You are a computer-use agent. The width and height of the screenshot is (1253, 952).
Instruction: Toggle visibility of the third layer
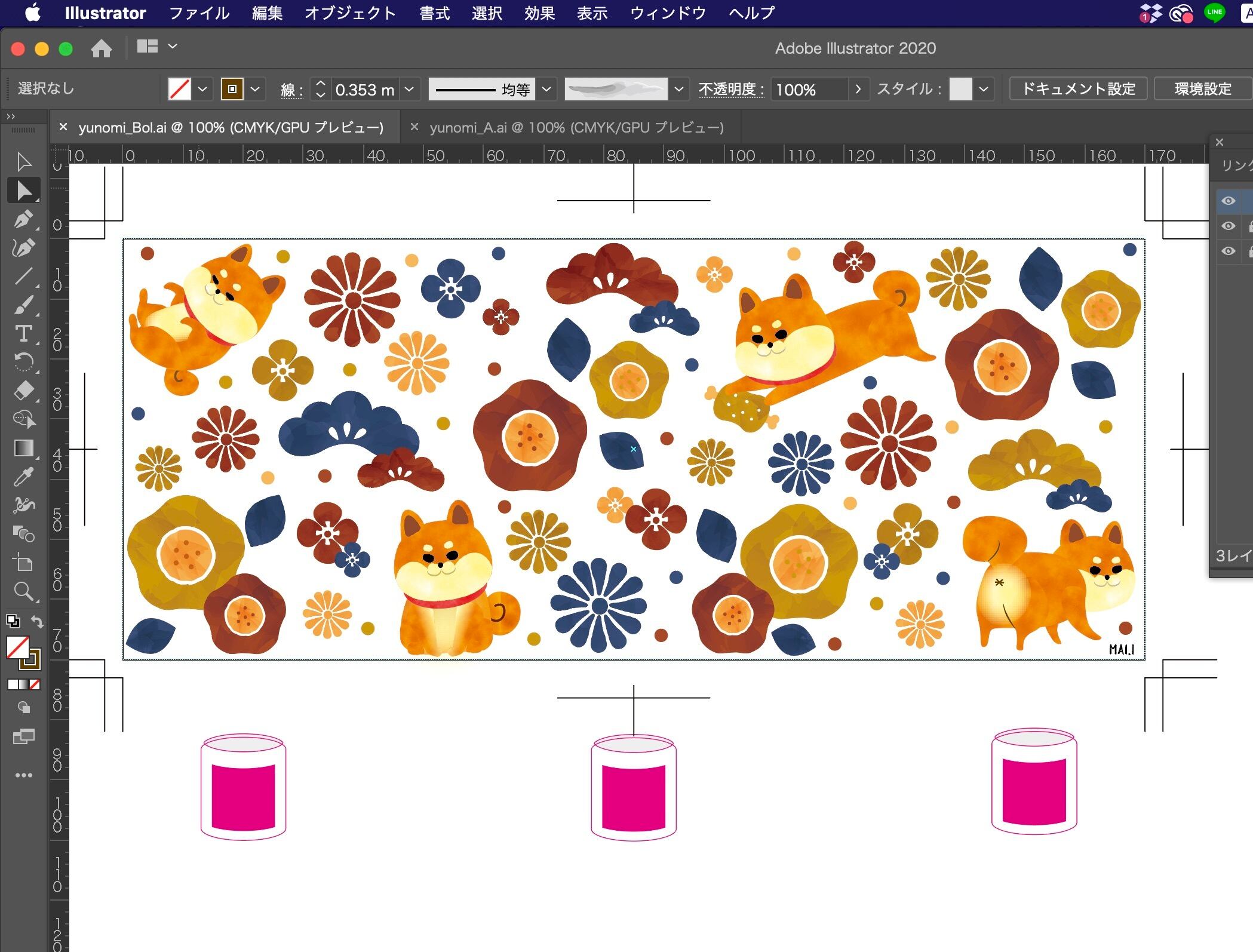tap(1228, 251)
